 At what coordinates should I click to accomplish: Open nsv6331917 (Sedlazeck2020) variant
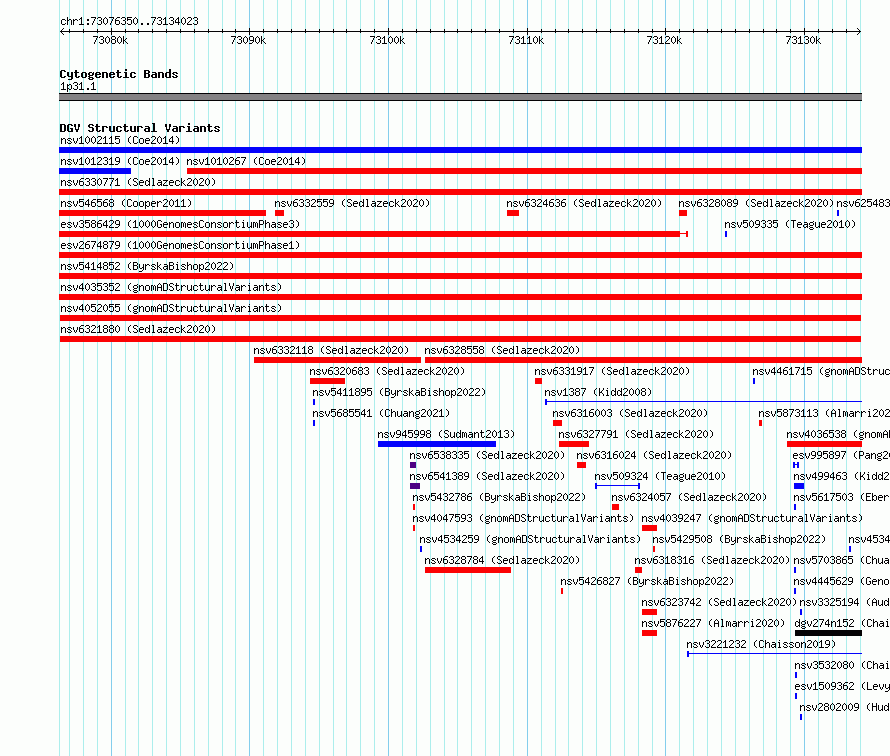click(x=612, y=371)
